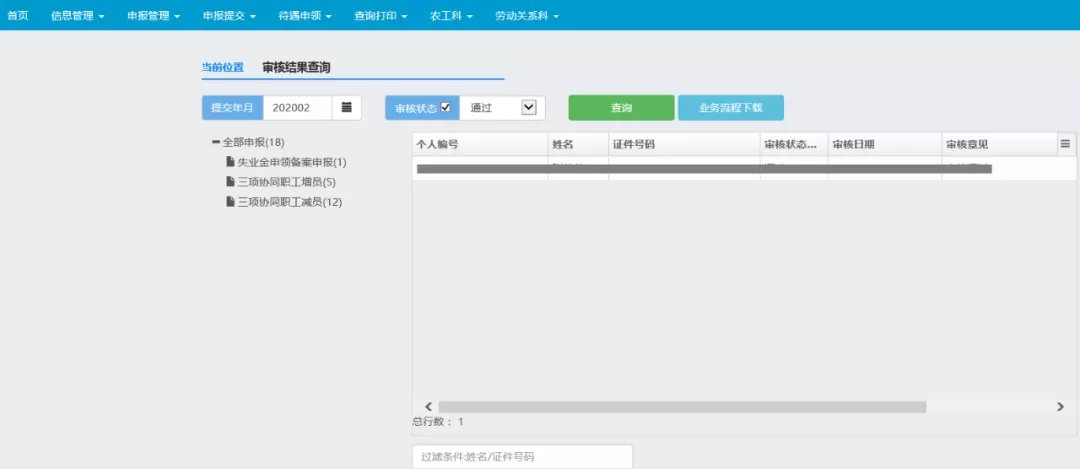Open the 通过 status dropdown
The height and width of the screenshot is (469, 1080).
[x=529, y=107]
